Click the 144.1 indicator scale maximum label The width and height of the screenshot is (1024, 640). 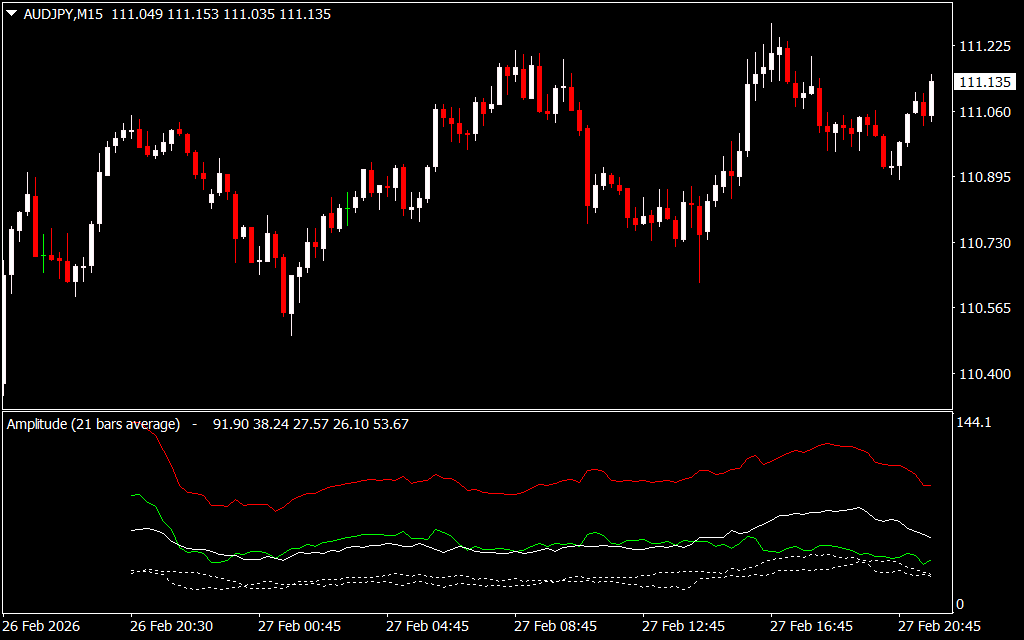click(x=974, y=423)
